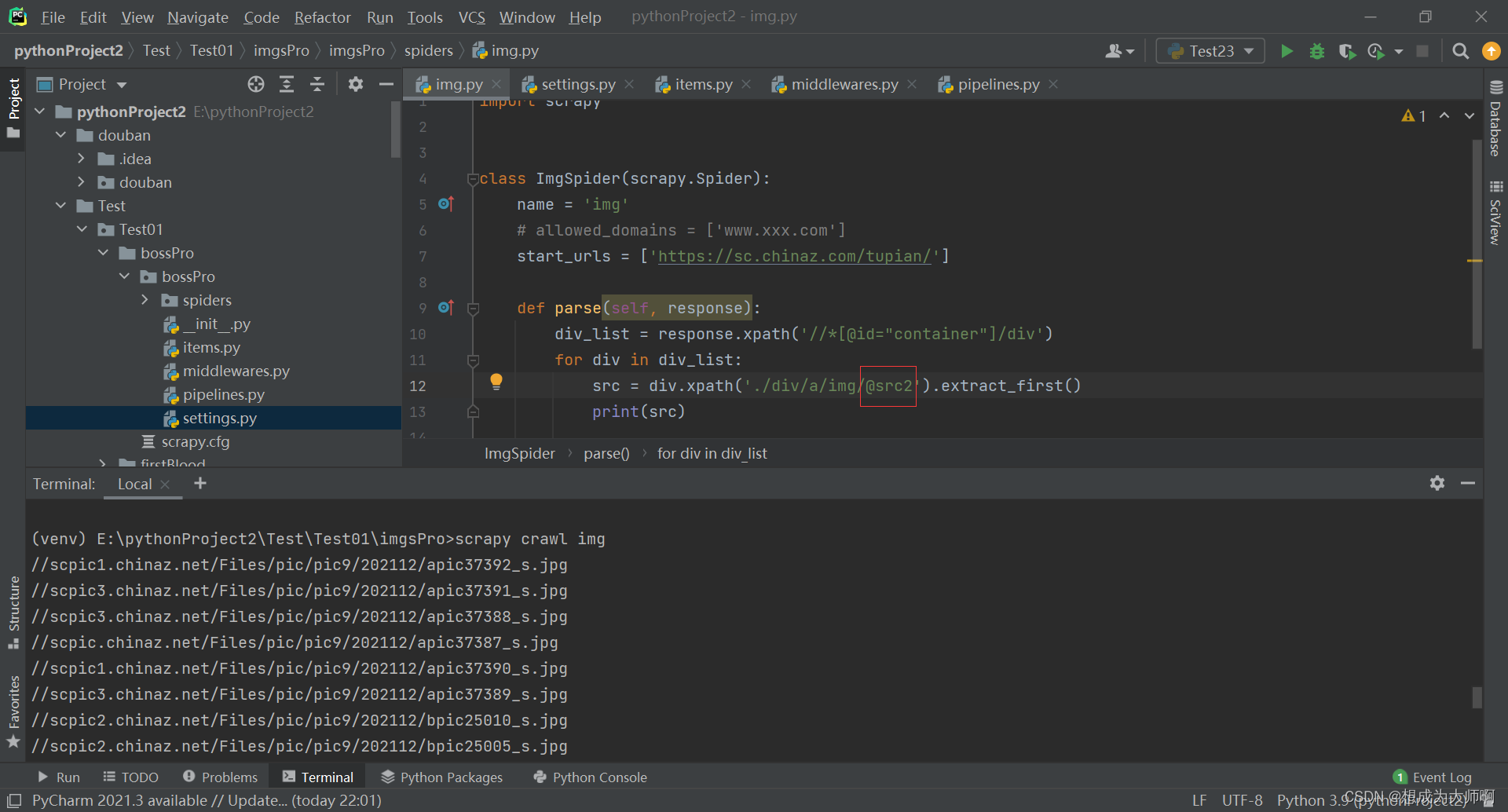The height and width of the screenshot is (812, 1508).
Task: Expand the spiders folder under bossPro
Action: 145,300
